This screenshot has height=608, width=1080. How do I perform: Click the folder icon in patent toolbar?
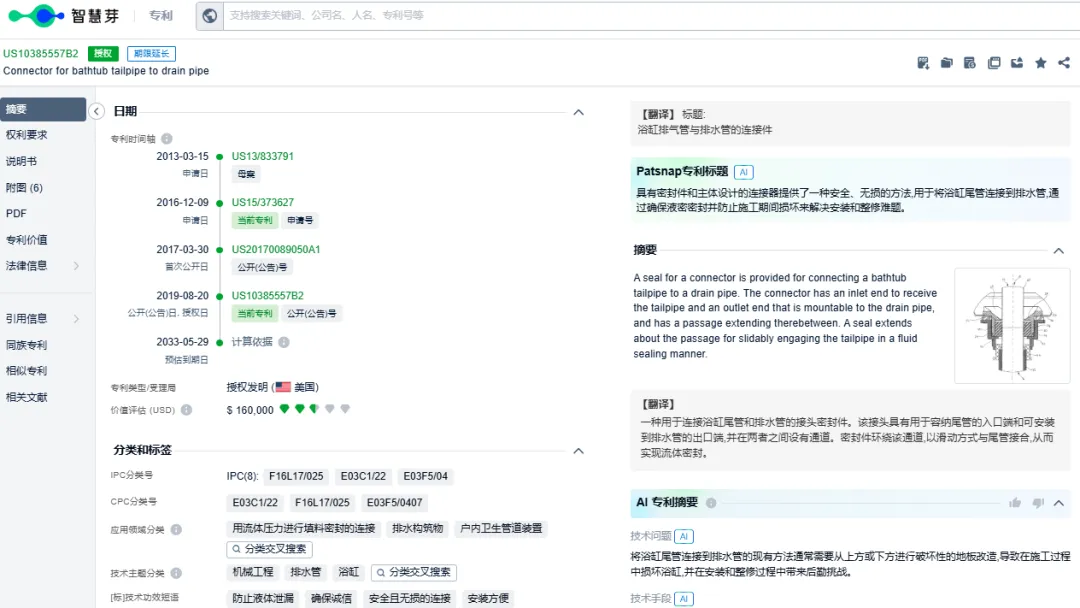(947, 63)
